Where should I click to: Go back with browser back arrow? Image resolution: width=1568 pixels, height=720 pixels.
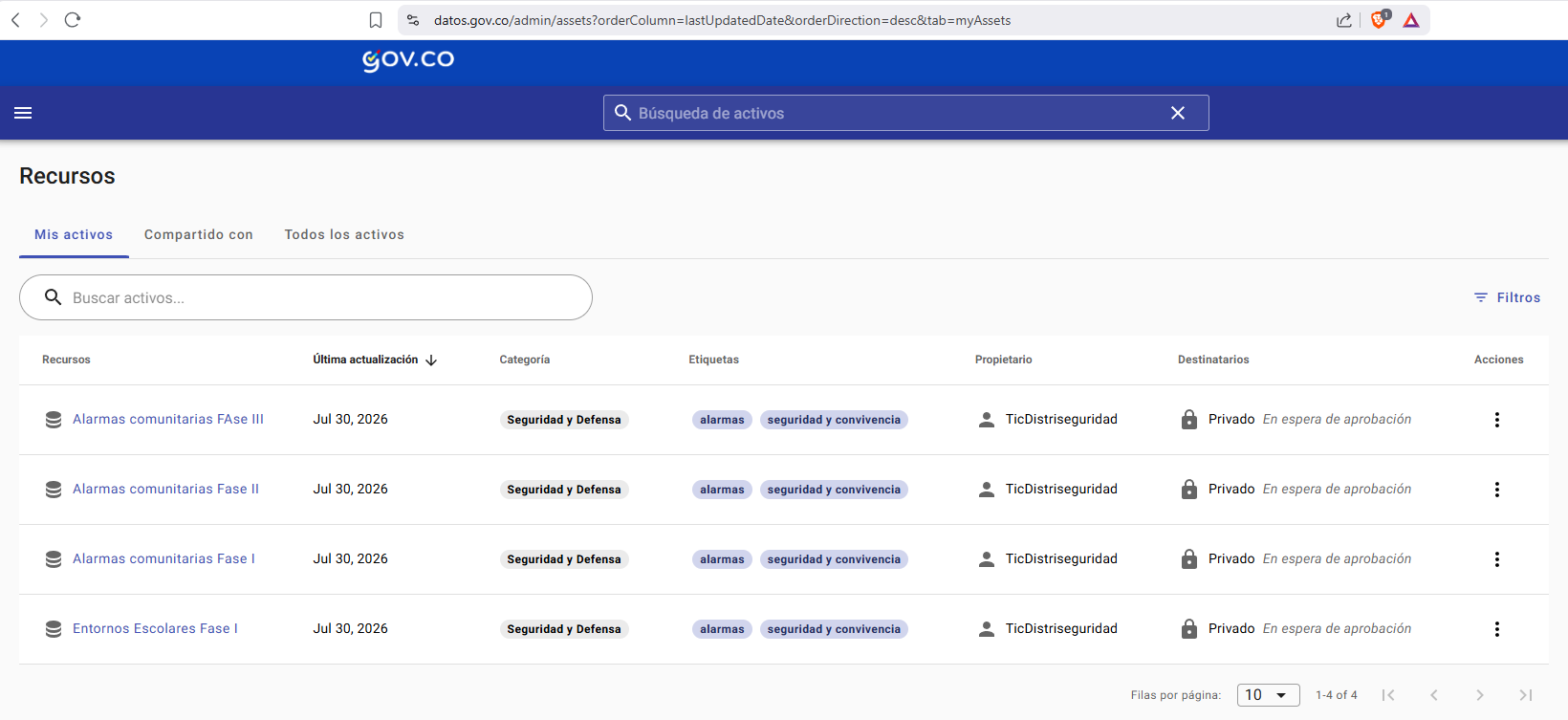coord(15,20)
